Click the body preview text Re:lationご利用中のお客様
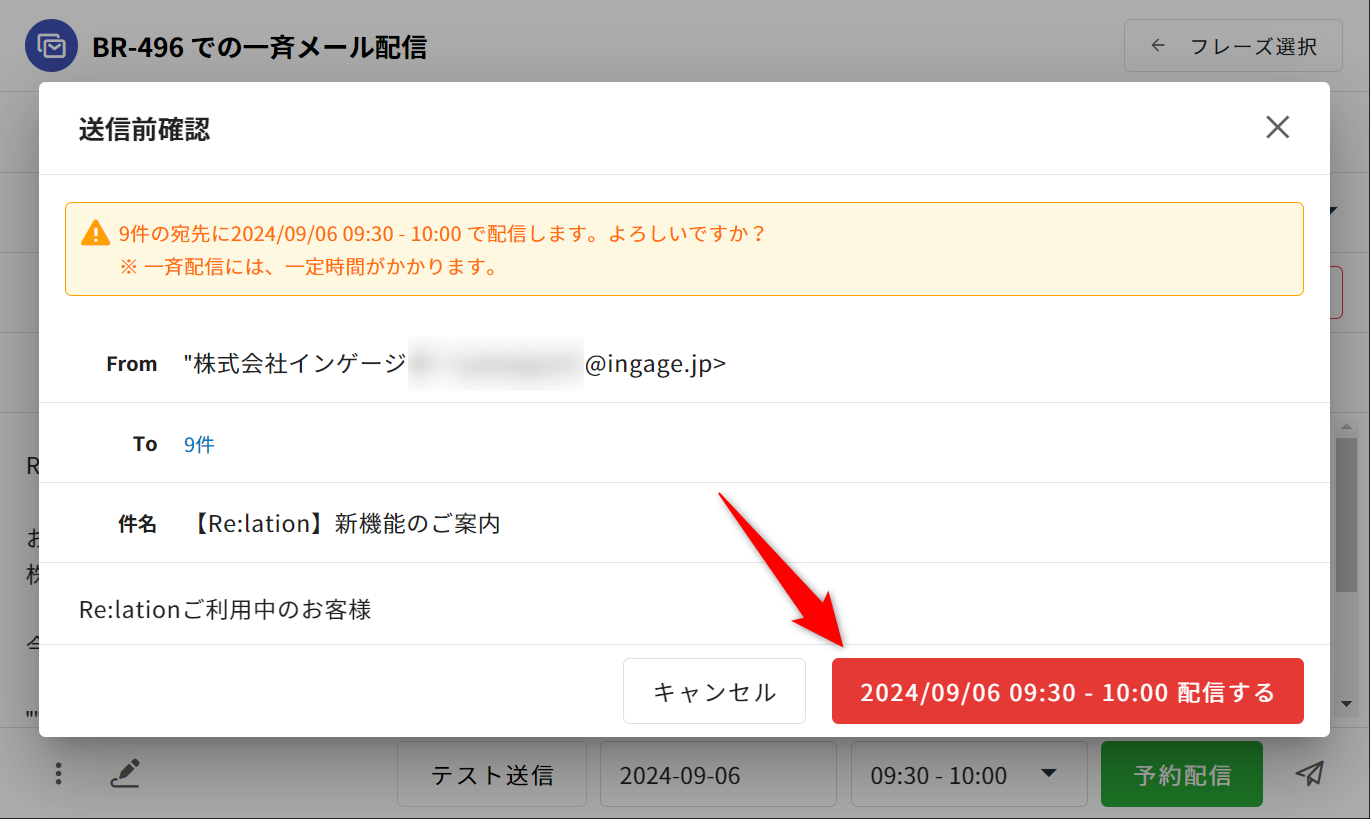Viewport: 1370px width, 819px height. [x=225, y=609]
